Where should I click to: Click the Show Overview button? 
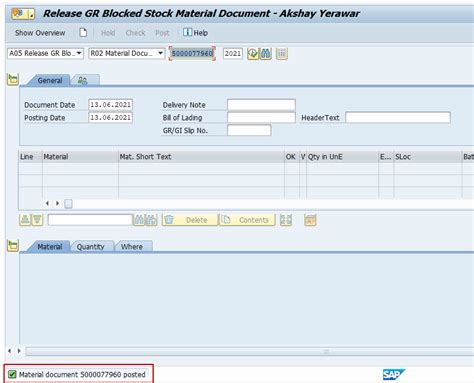point(40,33)
